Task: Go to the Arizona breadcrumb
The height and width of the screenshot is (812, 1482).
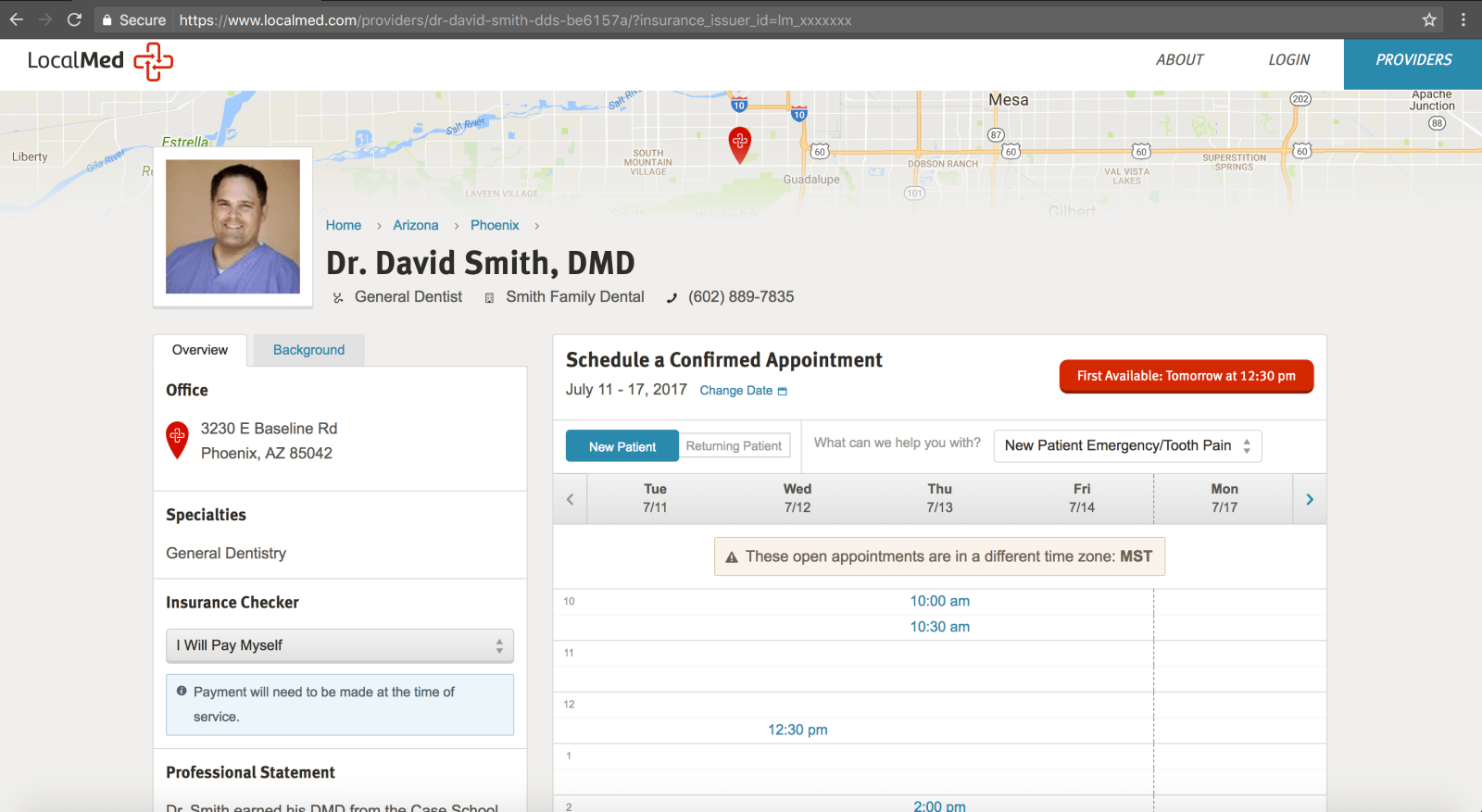Action: point(416,225)
